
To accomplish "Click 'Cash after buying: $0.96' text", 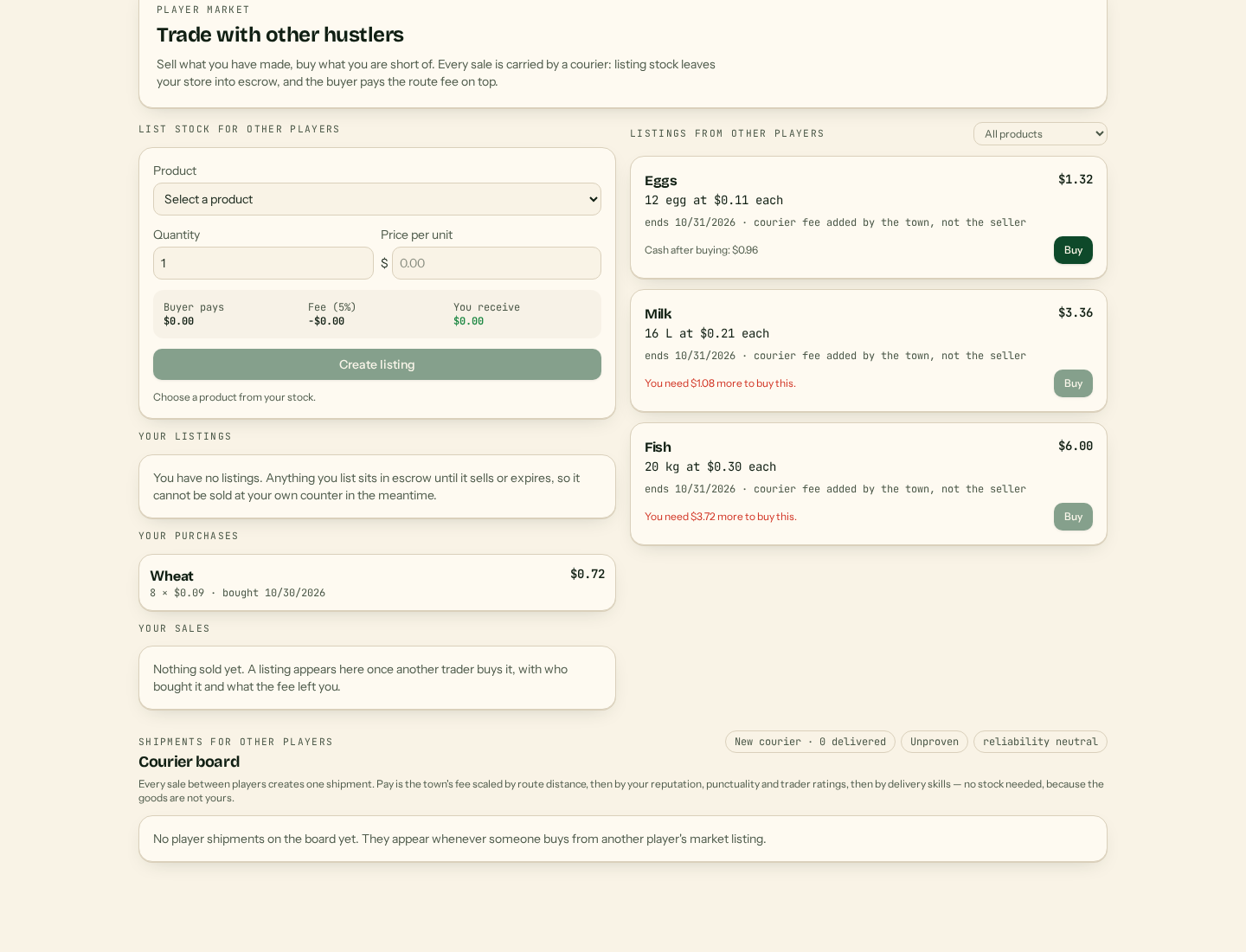I will pos(702,250).
